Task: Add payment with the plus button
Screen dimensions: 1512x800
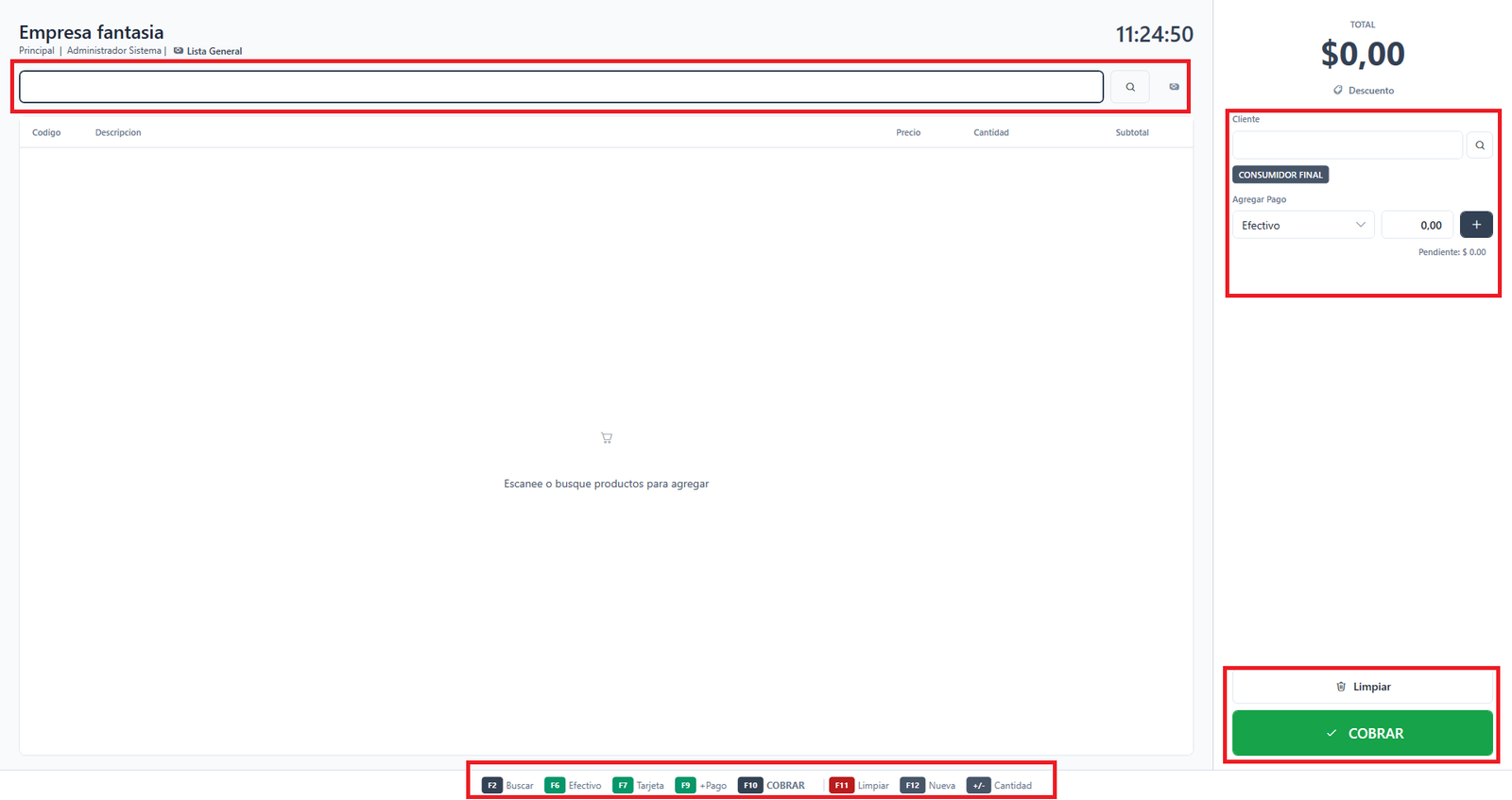Action: [1476, 225]
